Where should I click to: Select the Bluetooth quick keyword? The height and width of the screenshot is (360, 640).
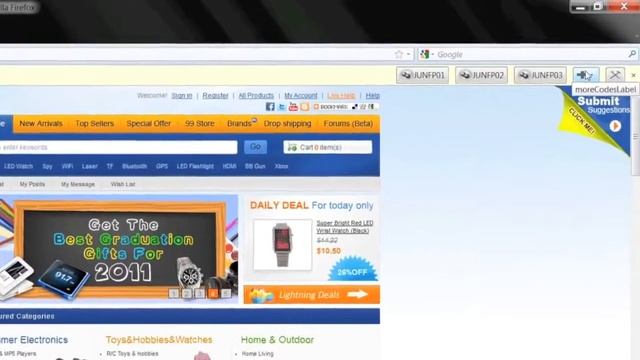point(134,167)
